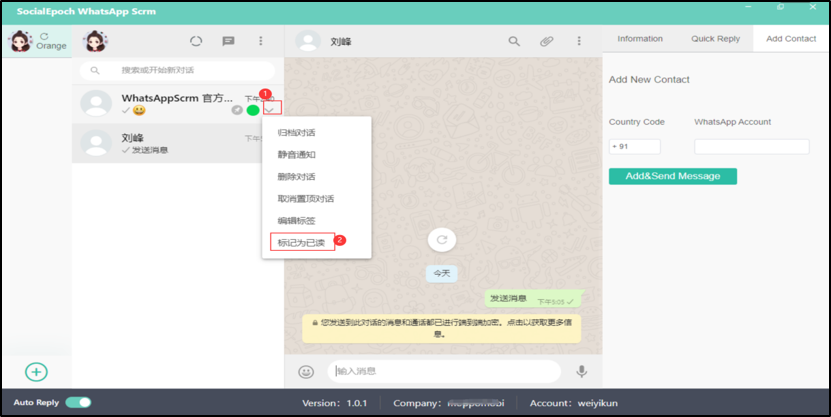
Task: Select the Add Contact tab
Action: coord(791,39)
